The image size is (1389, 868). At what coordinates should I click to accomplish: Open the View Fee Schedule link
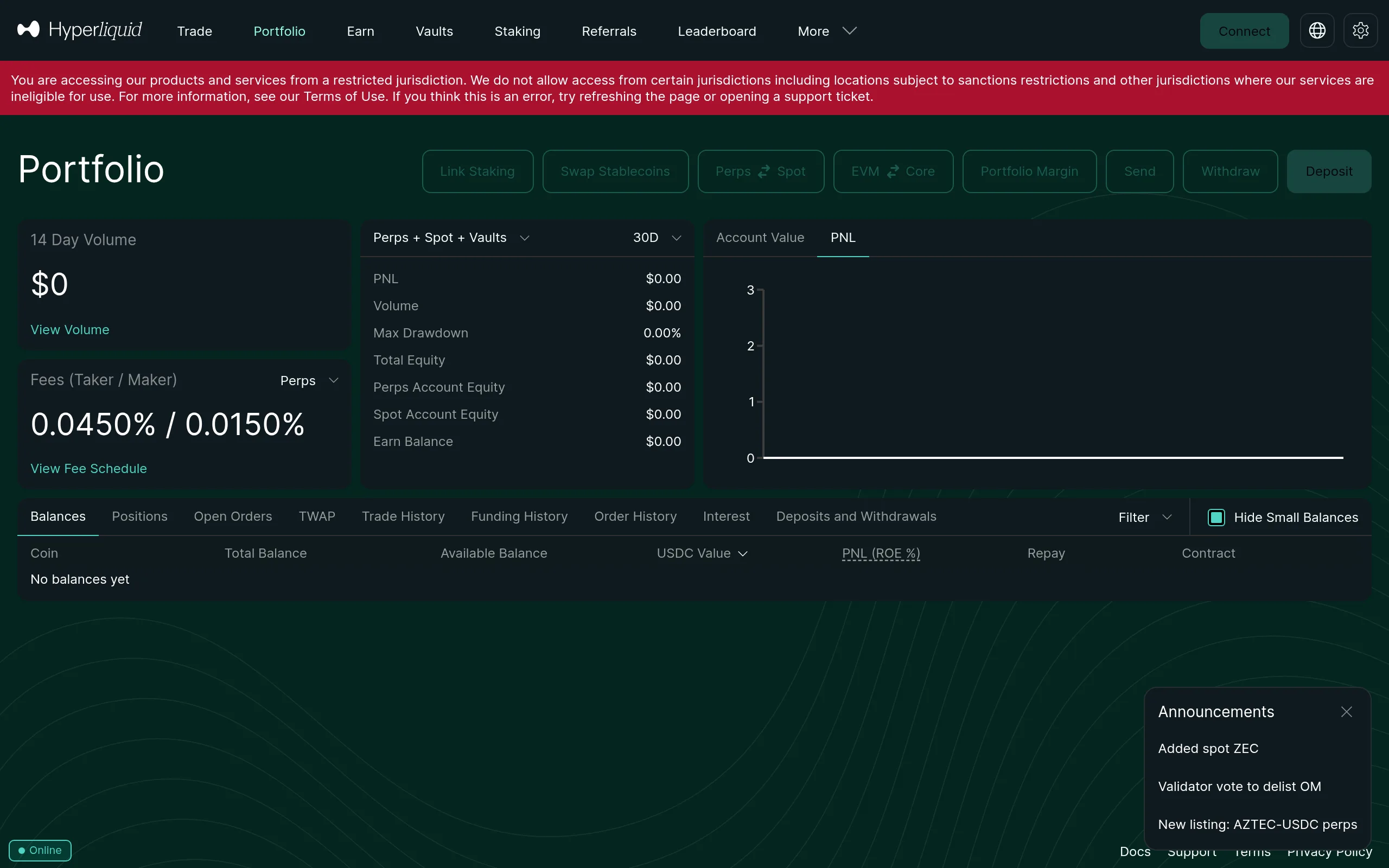88,468
